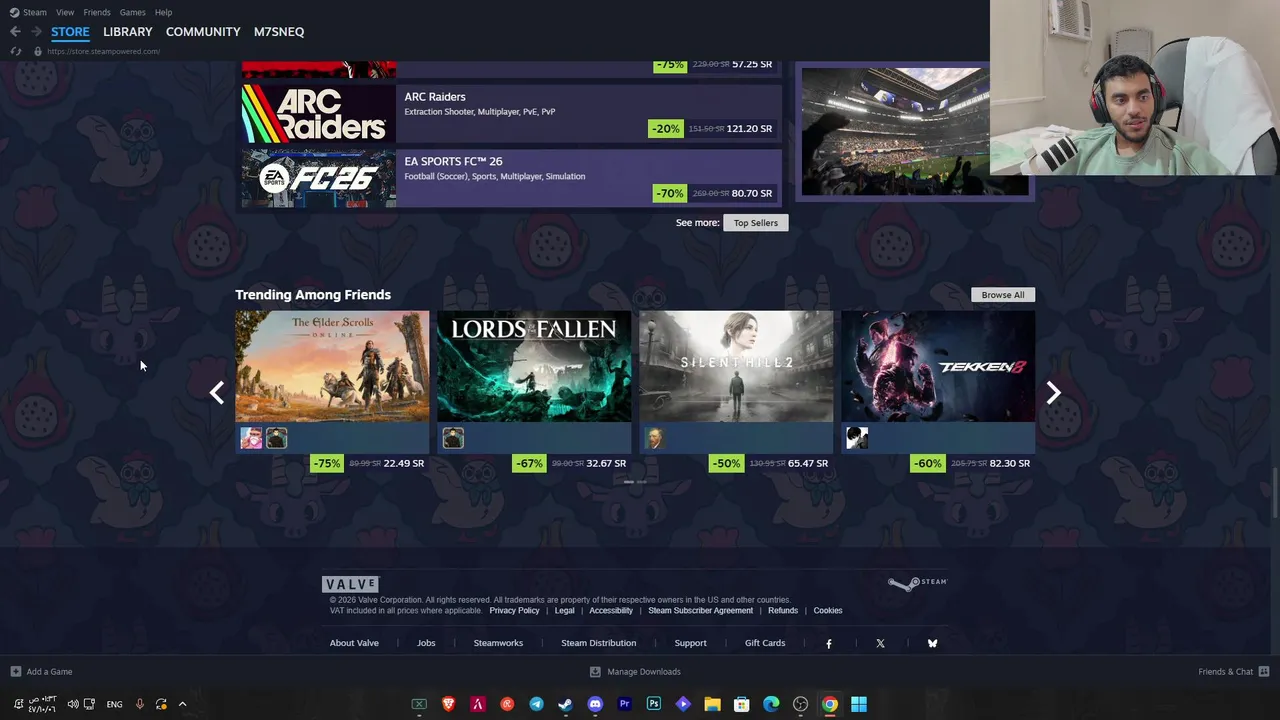The height and width of the screenshot is (720, 1280).
Task: Open the Support footer link
Action: [690, 643]
